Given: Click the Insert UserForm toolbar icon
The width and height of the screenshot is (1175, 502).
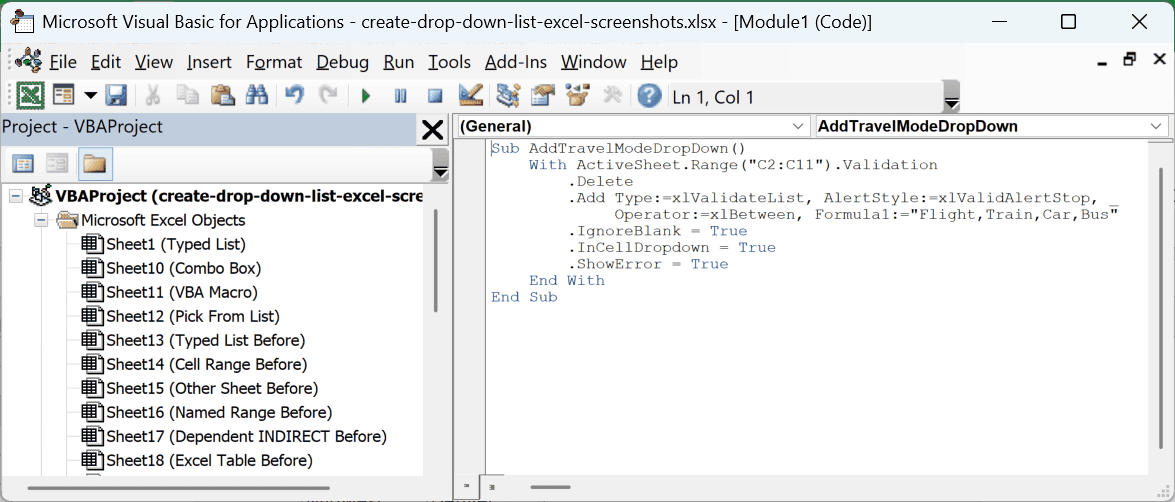Looking at the screenshot, I should click(x=63, y=96).
